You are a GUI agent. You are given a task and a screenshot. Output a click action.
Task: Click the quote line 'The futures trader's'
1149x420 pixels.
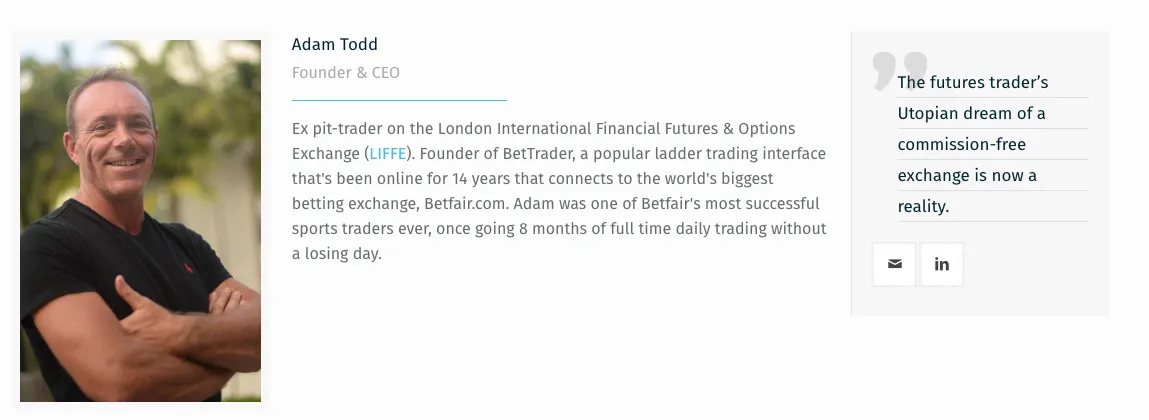click(972, 83)
